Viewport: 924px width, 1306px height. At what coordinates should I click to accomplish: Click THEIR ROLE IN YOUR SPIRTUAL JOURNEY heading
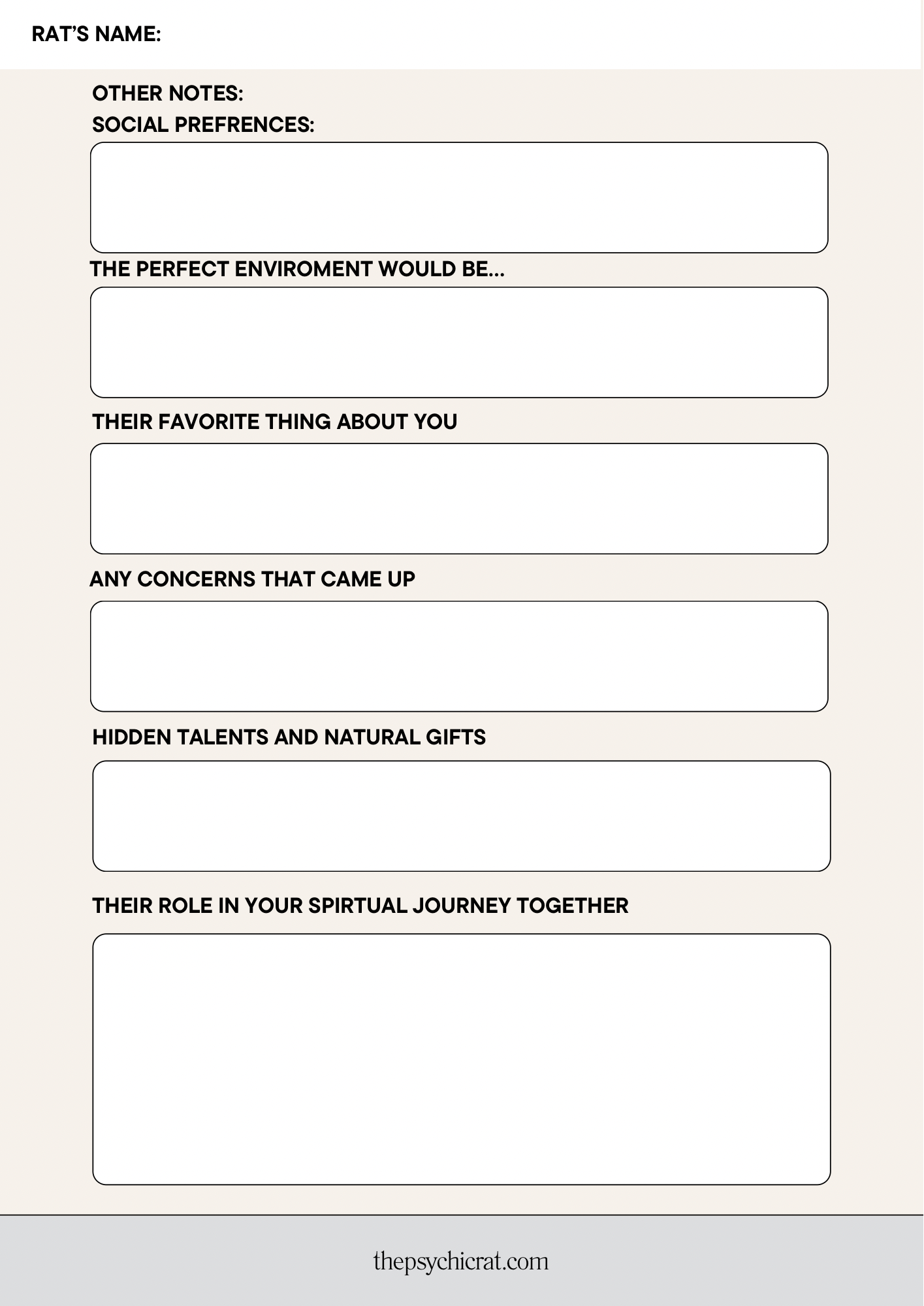[x=360, y=906]
